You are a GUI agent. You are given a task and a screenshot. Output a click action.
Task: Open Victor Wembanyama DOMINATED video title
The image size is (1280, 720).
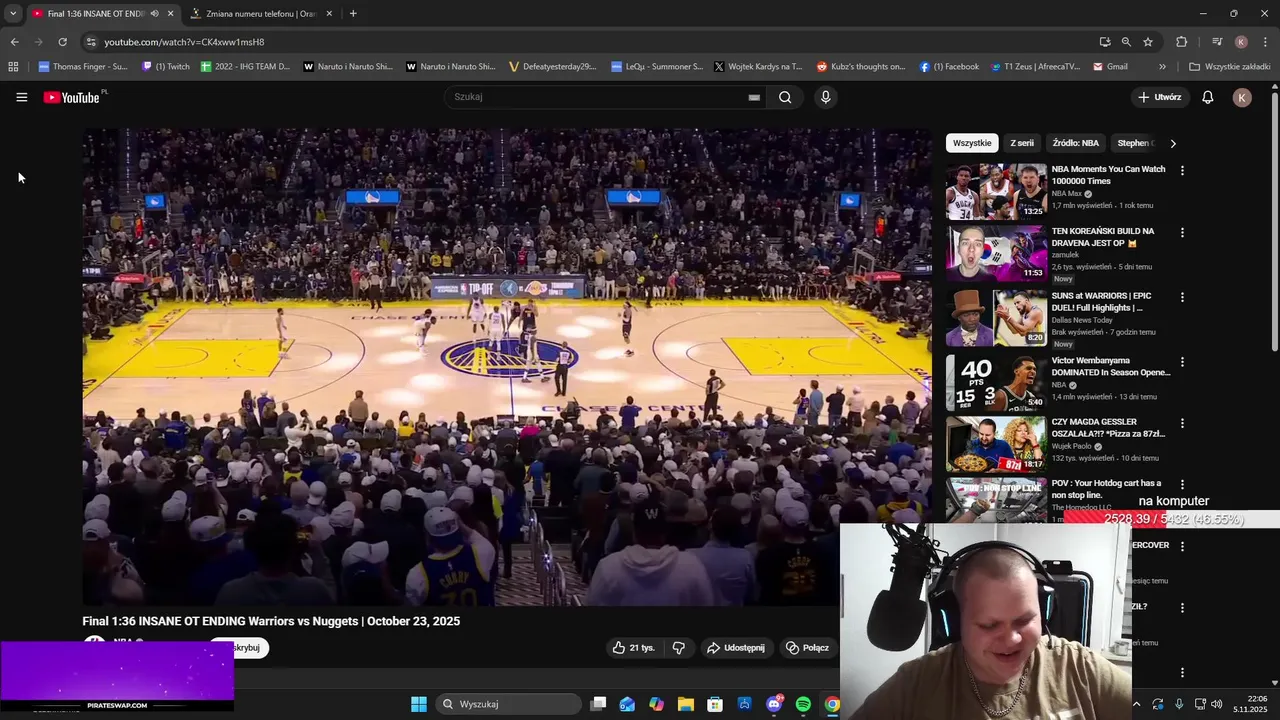1110,366
